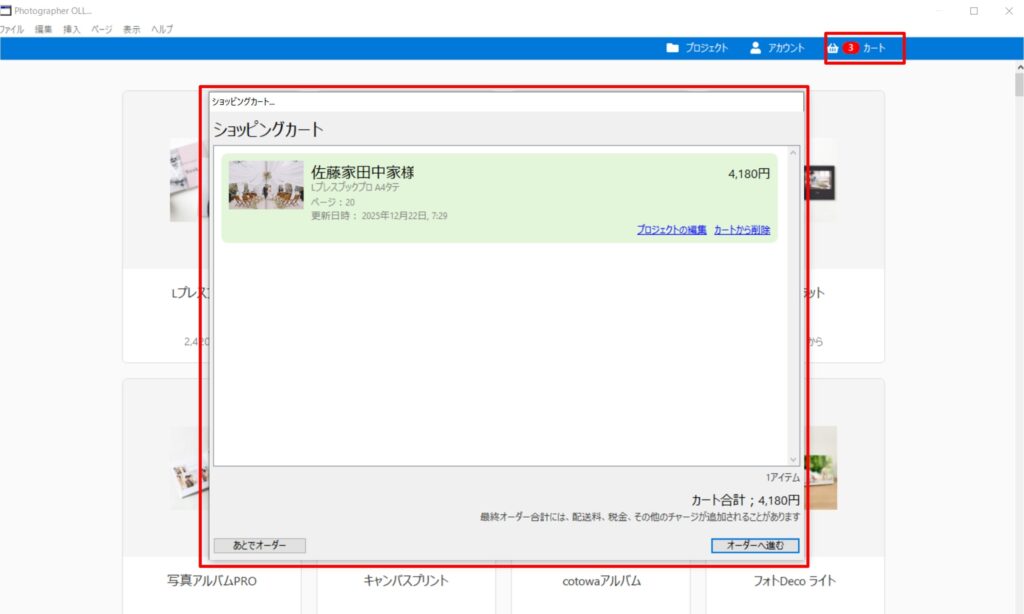1024x614 pixels.
Task: Open the 編集 menu
Action: [x=43, y=29]
